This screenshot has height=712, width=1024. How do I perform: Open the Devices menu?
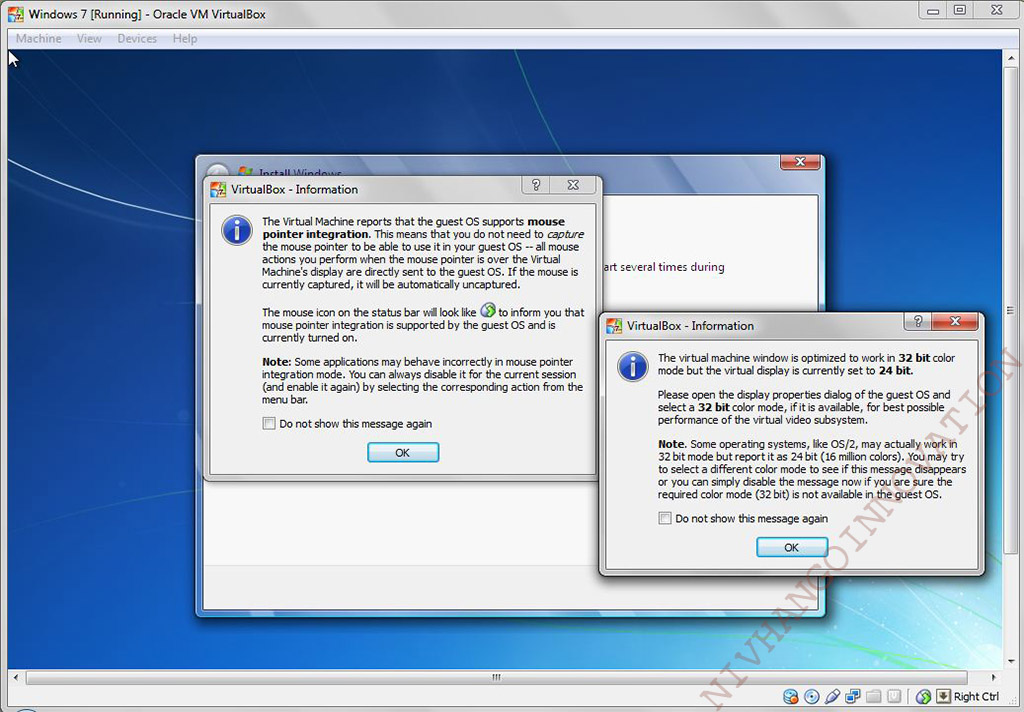tap(137, 38)
